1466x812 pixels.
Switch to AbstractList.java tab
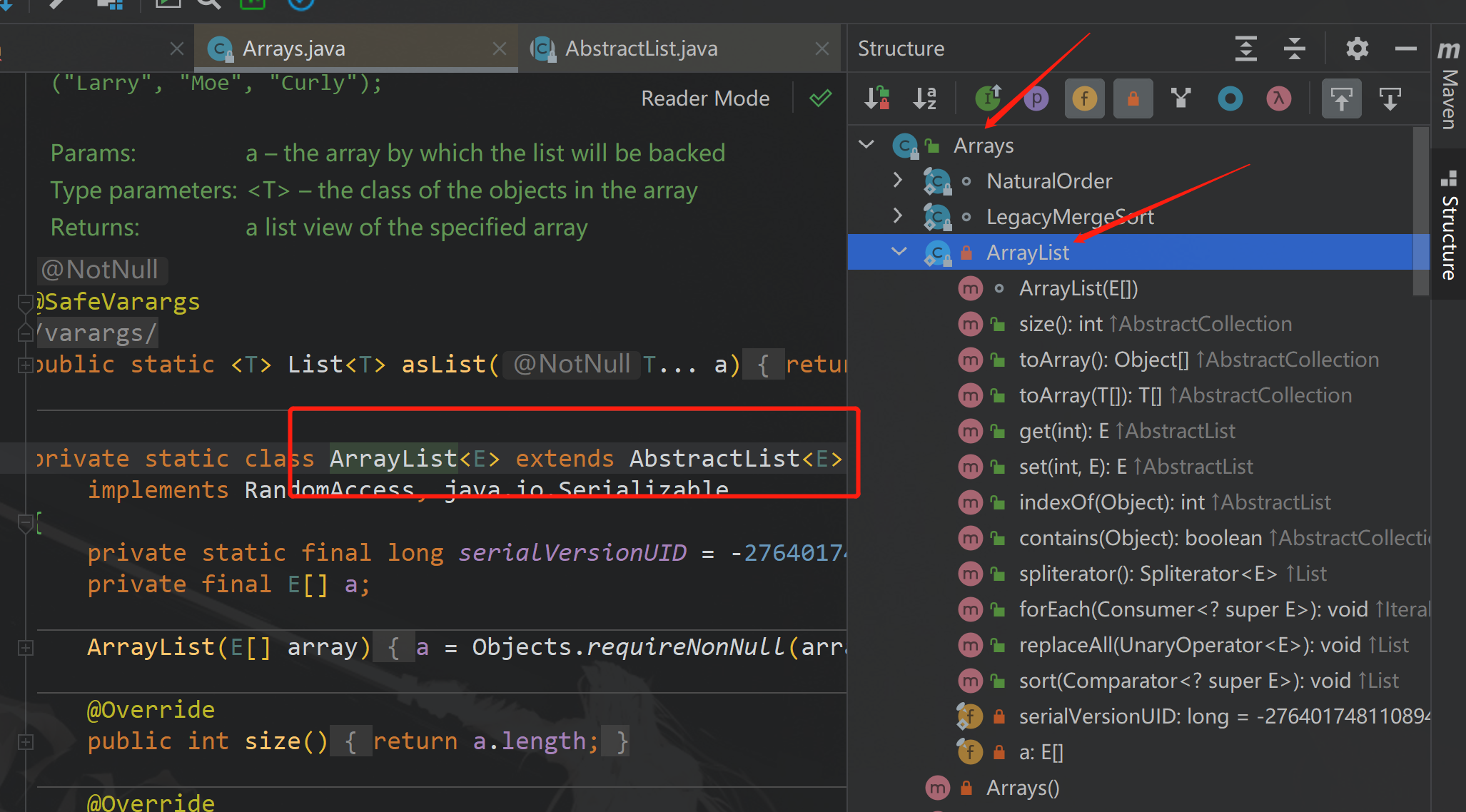tap(640, 49)
